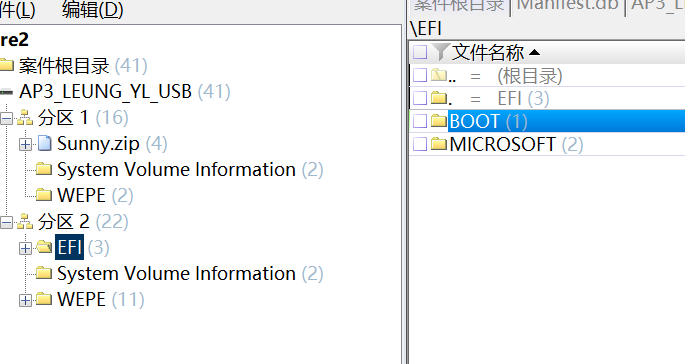Click the AP3_LEUNG_YL_USB drive icon
The height and width of the screenshot is (364, 685).
(7, 92)
